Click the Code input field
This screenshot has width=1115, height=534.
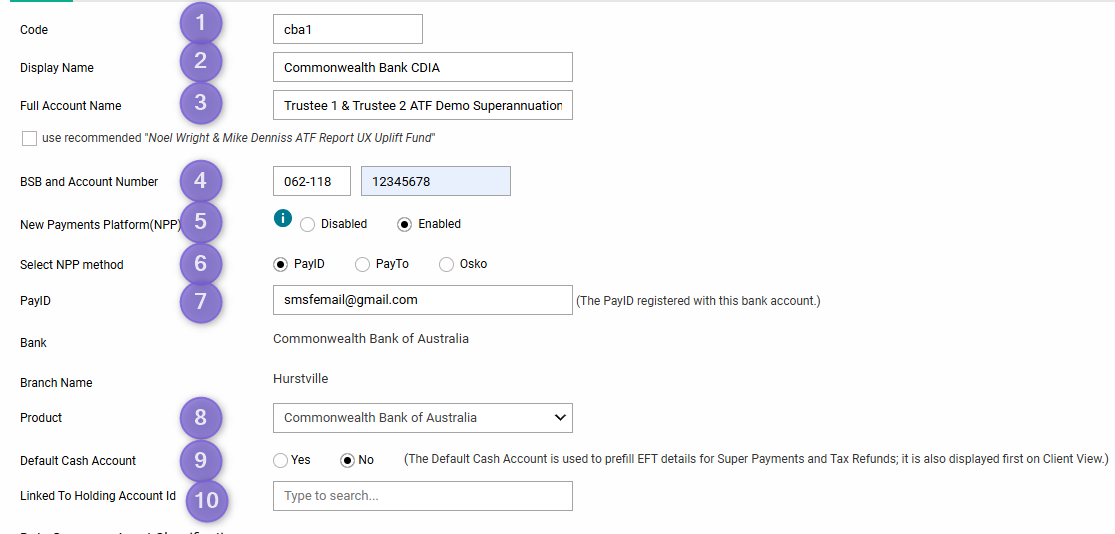[348, 29]
